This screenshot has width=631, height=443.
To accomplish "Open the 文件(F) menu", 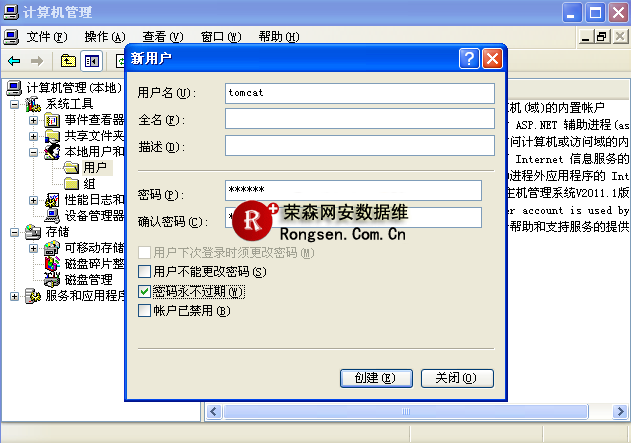I will coord(46,37).
